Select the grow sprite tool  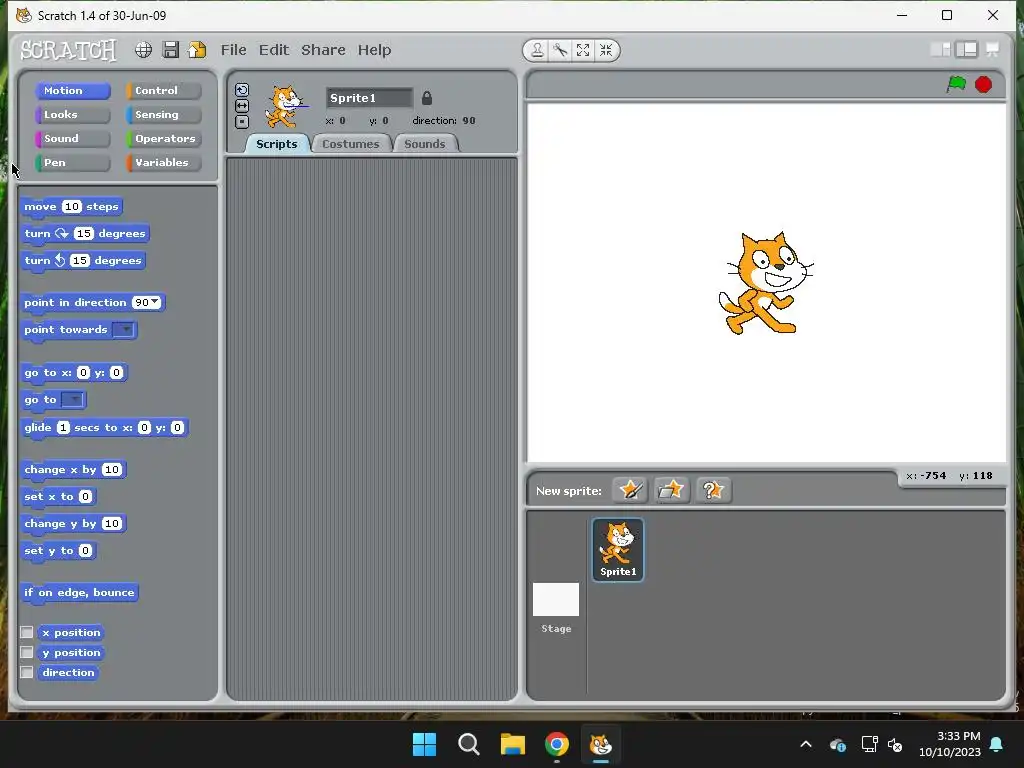click(583, 50)
